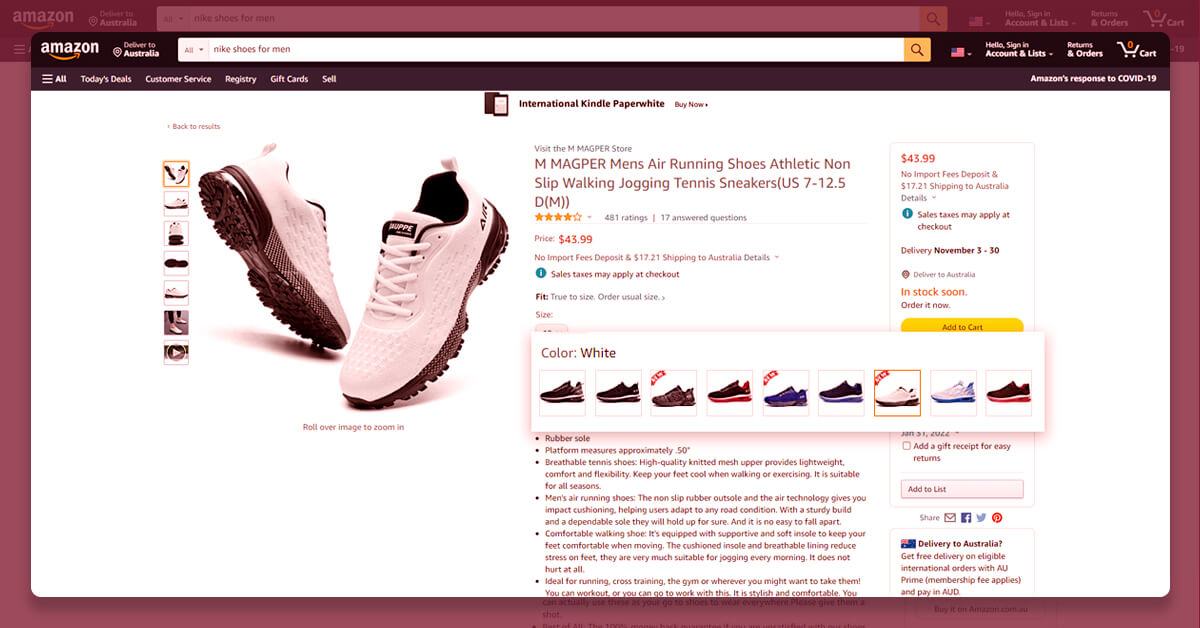1200x628 pixels.
Task: Click Back to results link
Action: [x=194, y=127]
